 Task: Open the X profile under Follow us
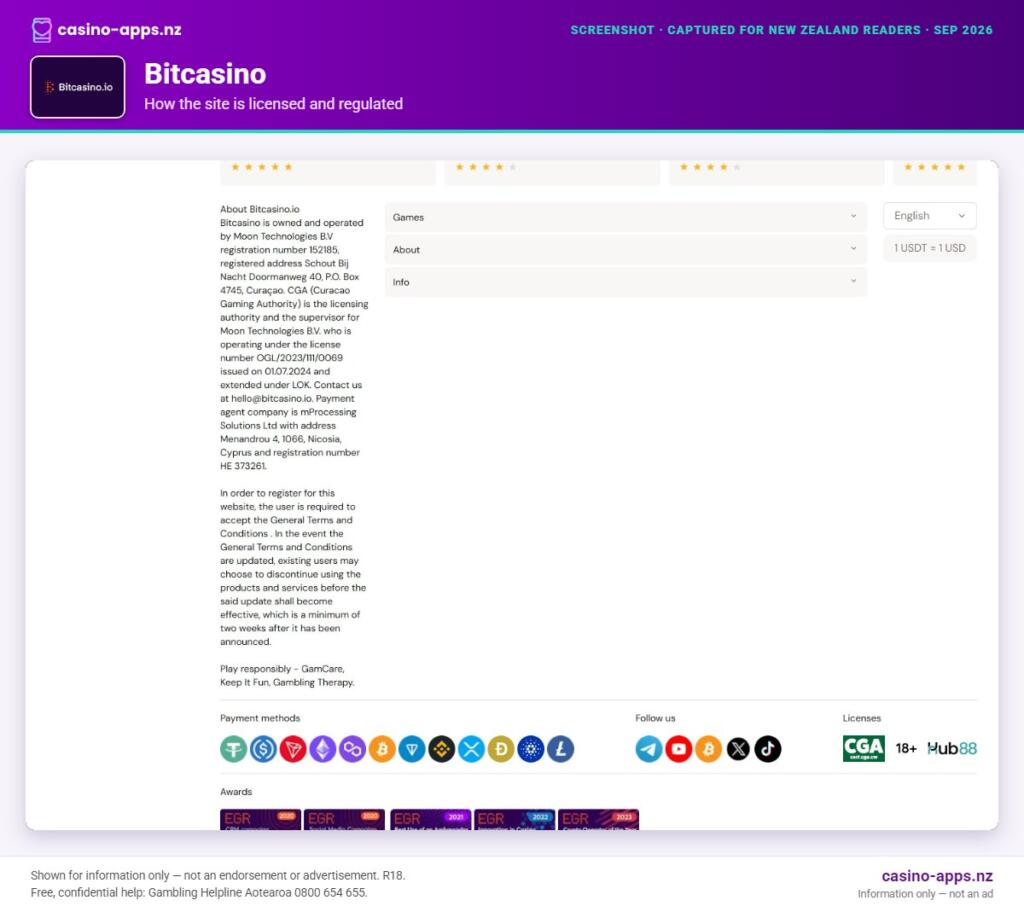tap(738, 749)
